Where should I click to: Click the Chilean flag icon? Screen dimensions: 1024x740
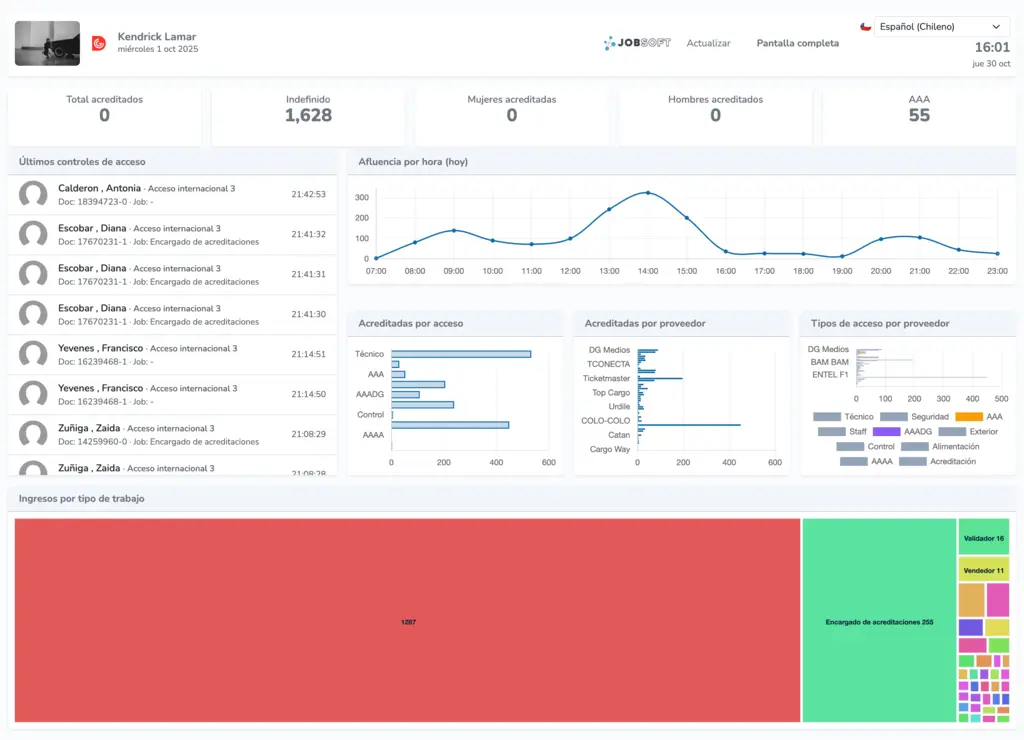pyautogui.click(x=866, y=26)
